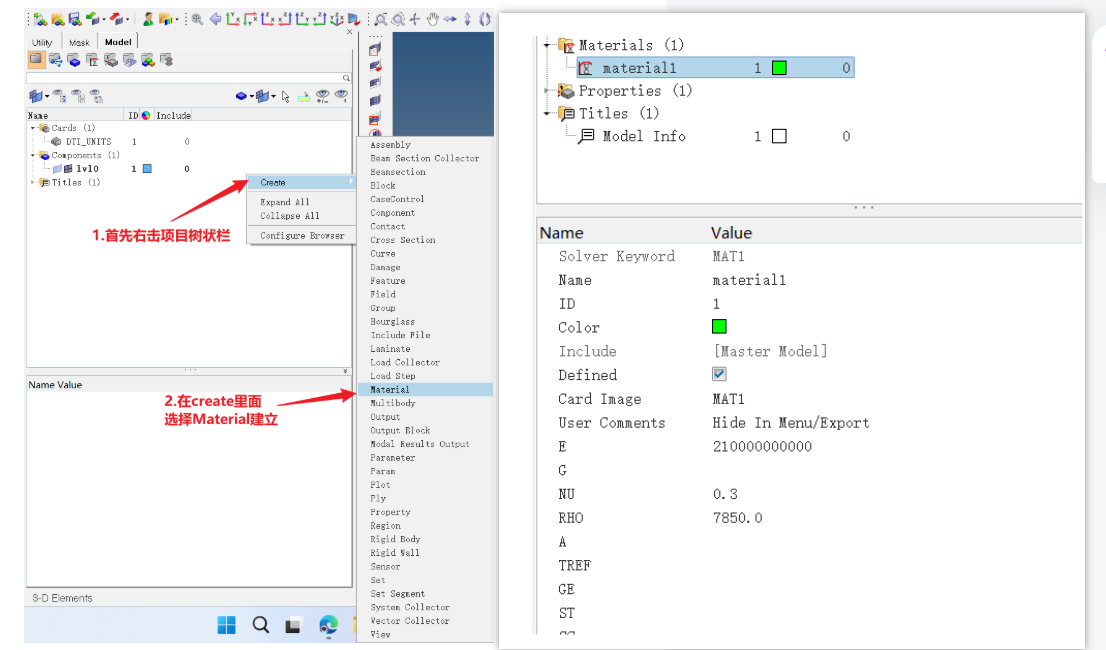This screenshot has height=650, width=1106.
Task: Open the colored folder icon dropdown
Action: 177,20
